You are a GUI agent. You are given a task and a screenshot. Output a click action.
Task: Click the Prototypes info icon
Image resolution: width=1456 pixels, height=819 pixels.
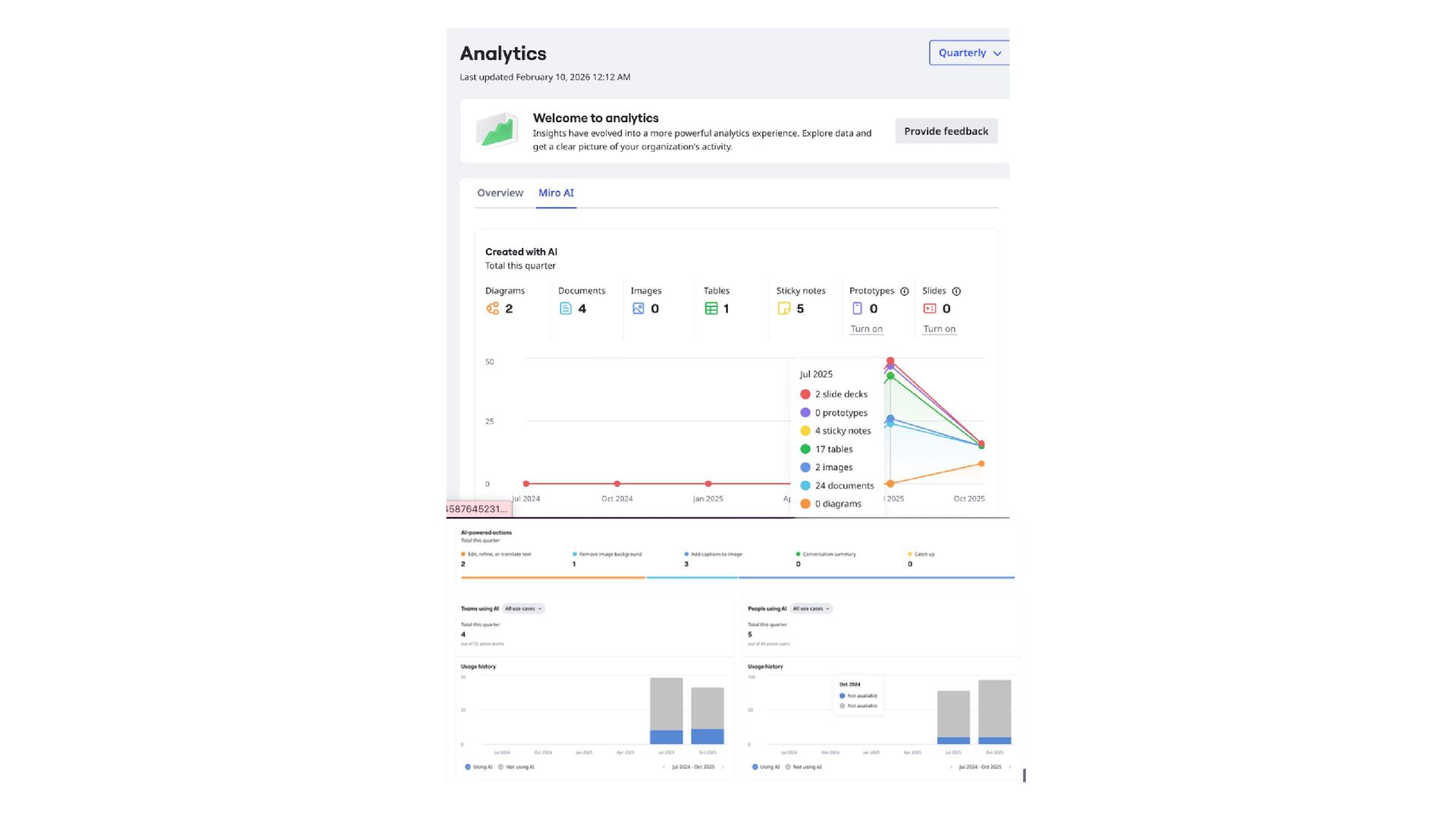(x=904, y=291)
